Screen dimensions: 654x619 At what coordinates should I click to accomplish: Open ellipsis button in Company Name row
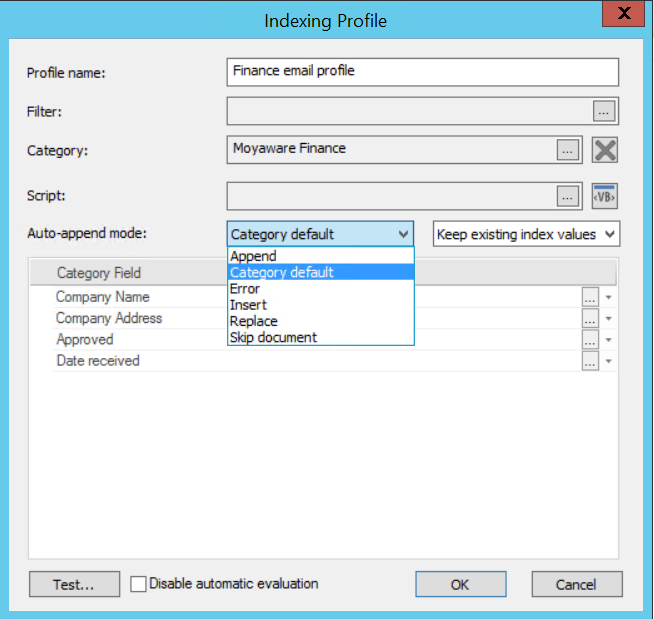590,297
